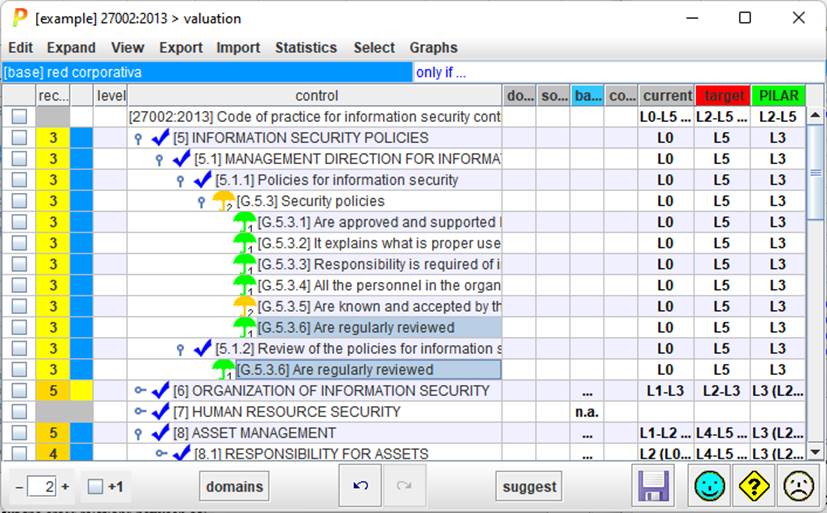Image resolution: width=827 pixels, height=513 pixels.
Task: Tick the checkbox in the [5.1.2] Review row
Action: point(20,349)
